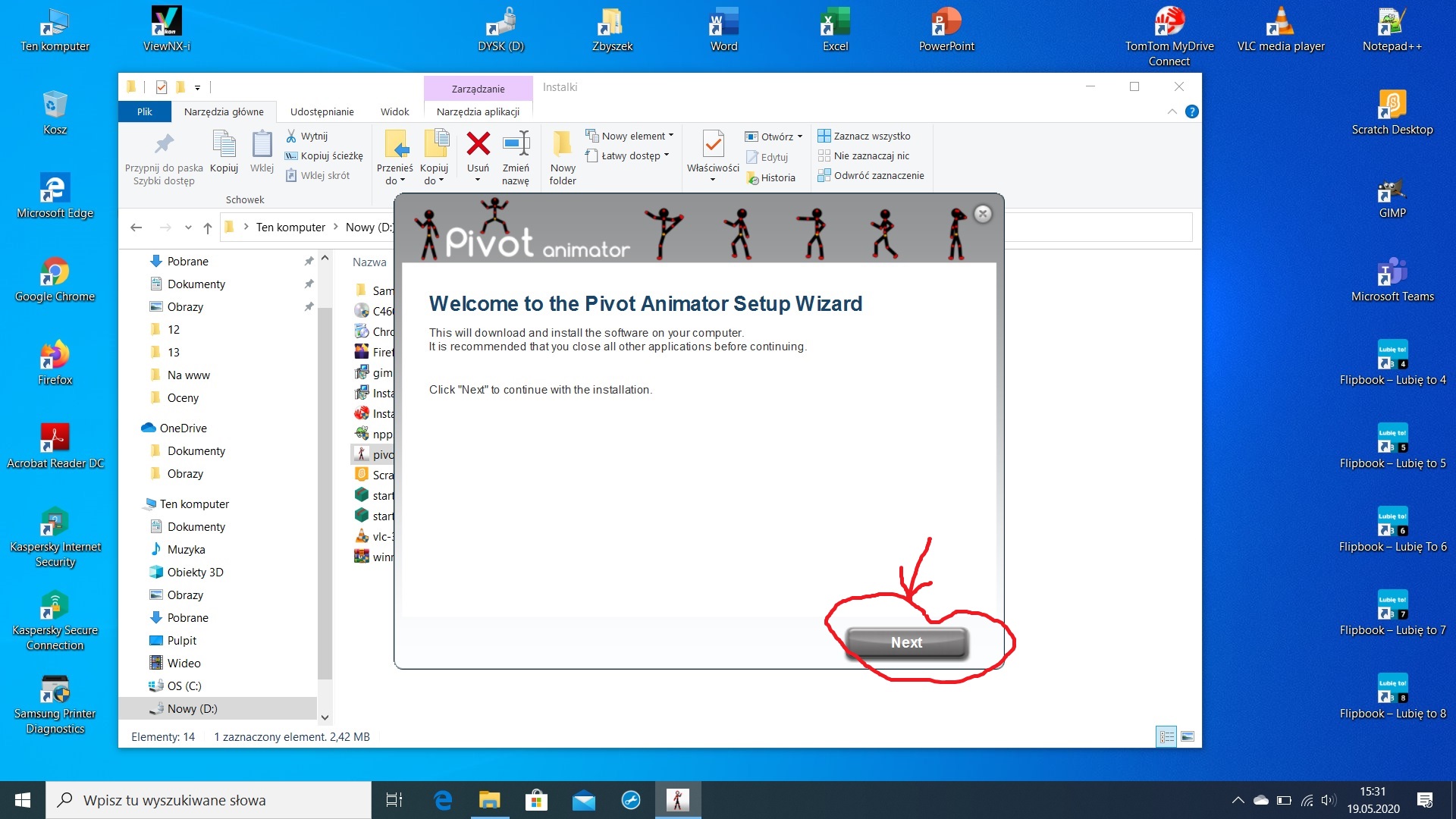
Task: Click Kopiuj ścieżkę option
Action: [x=324, y=155]
